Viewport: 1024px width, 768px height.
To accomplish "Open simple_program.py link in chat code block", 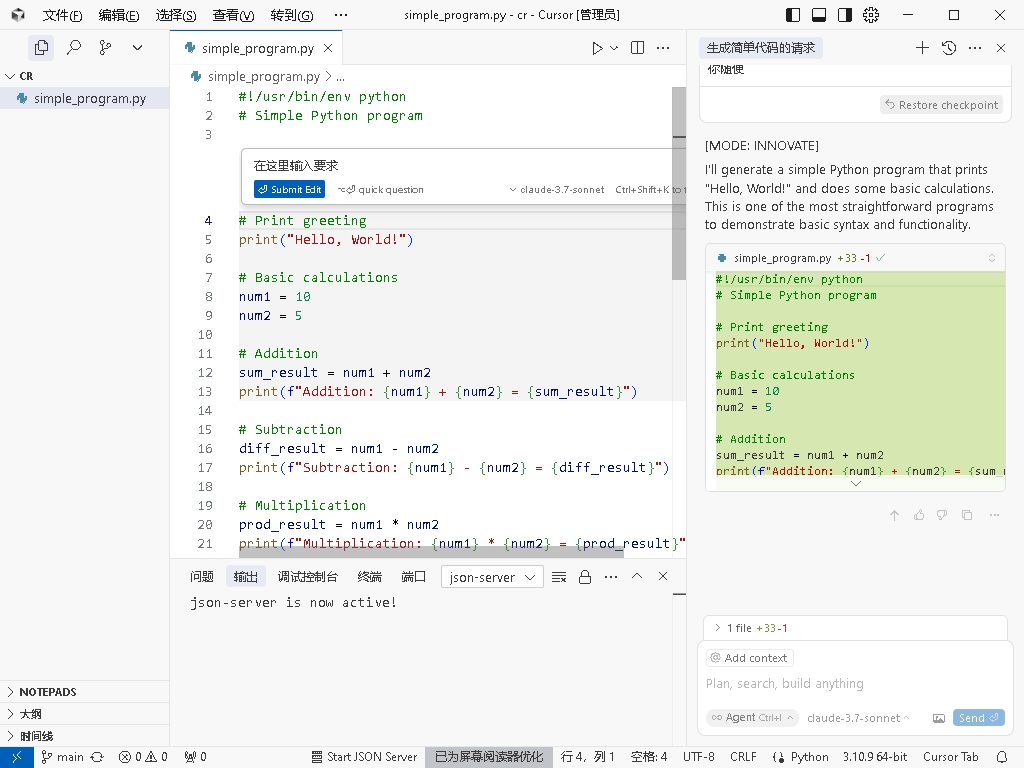I will (782, 258).
